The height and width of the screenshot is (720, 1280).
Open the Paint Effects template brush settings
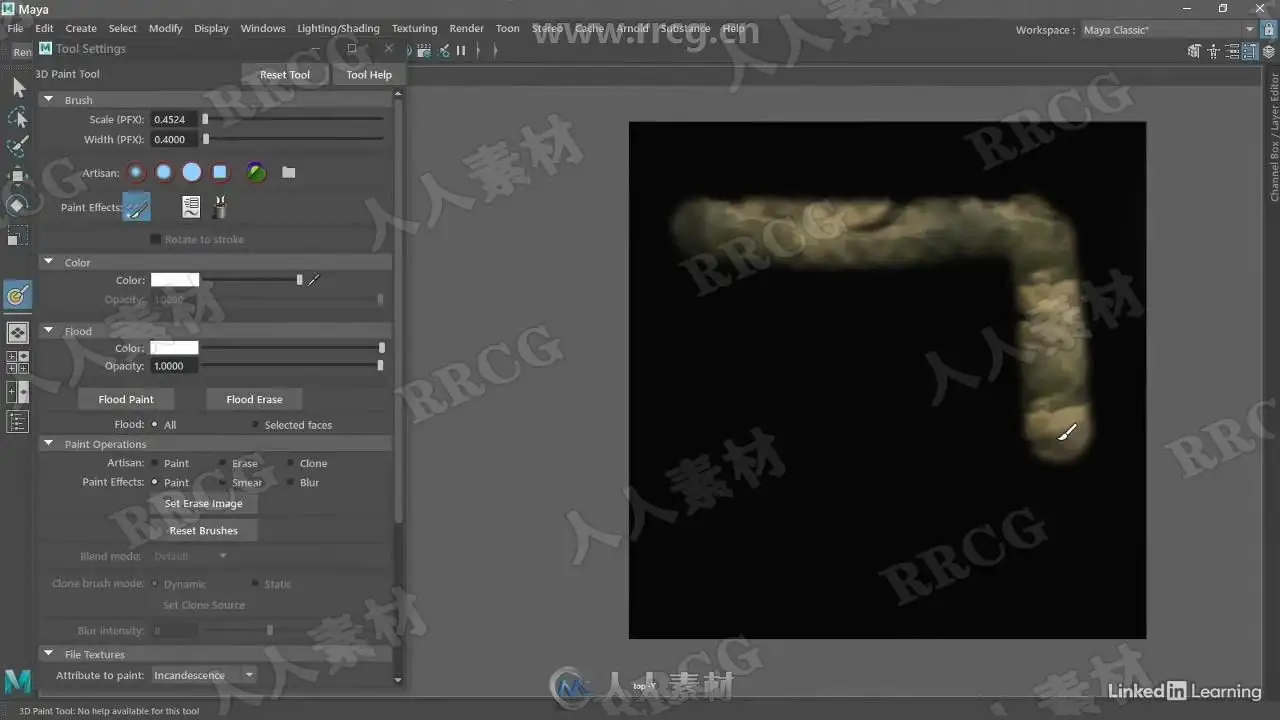[191, 207]
